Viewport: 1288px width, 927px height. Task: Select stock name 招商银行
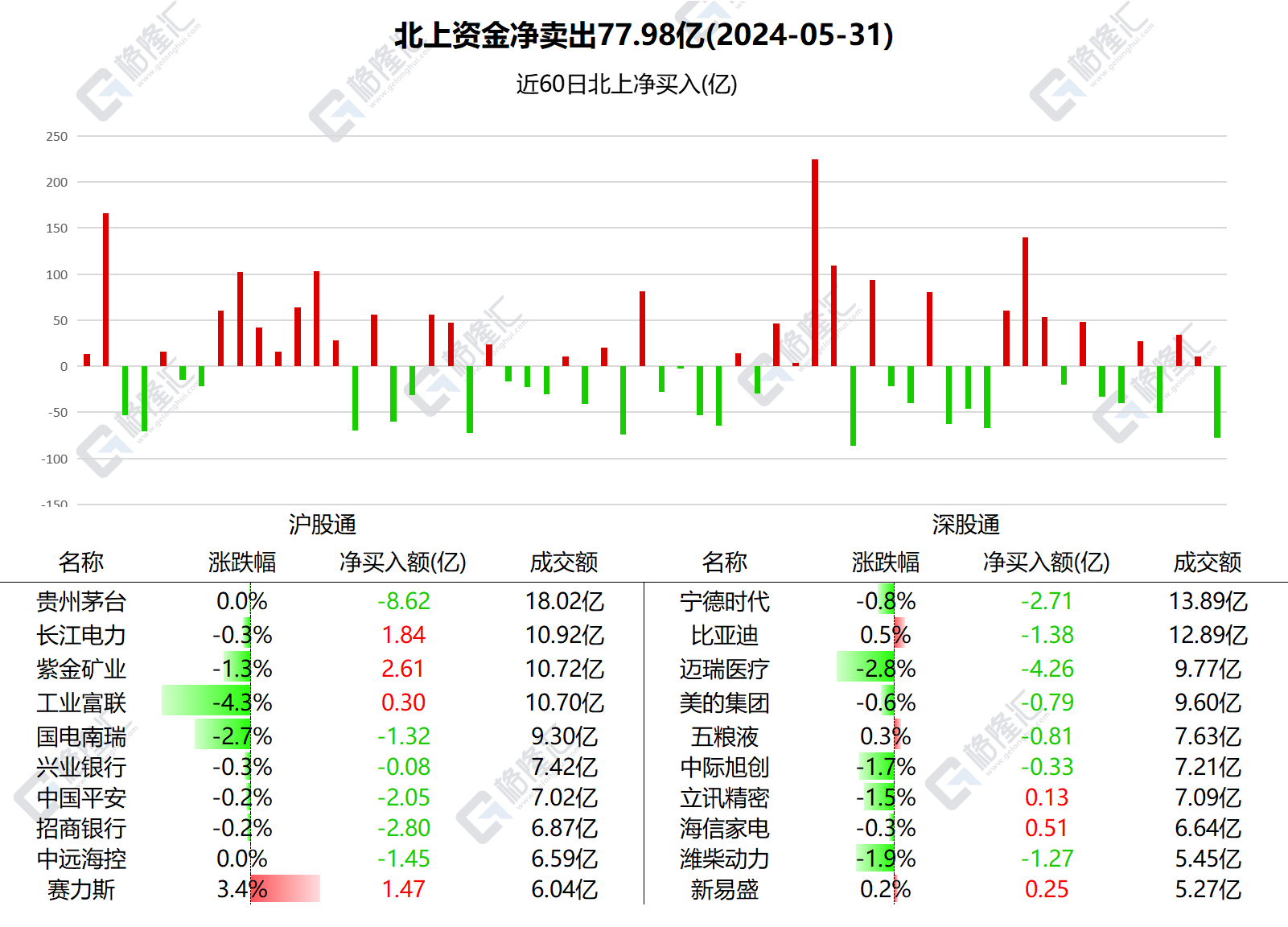click(81, 828)
